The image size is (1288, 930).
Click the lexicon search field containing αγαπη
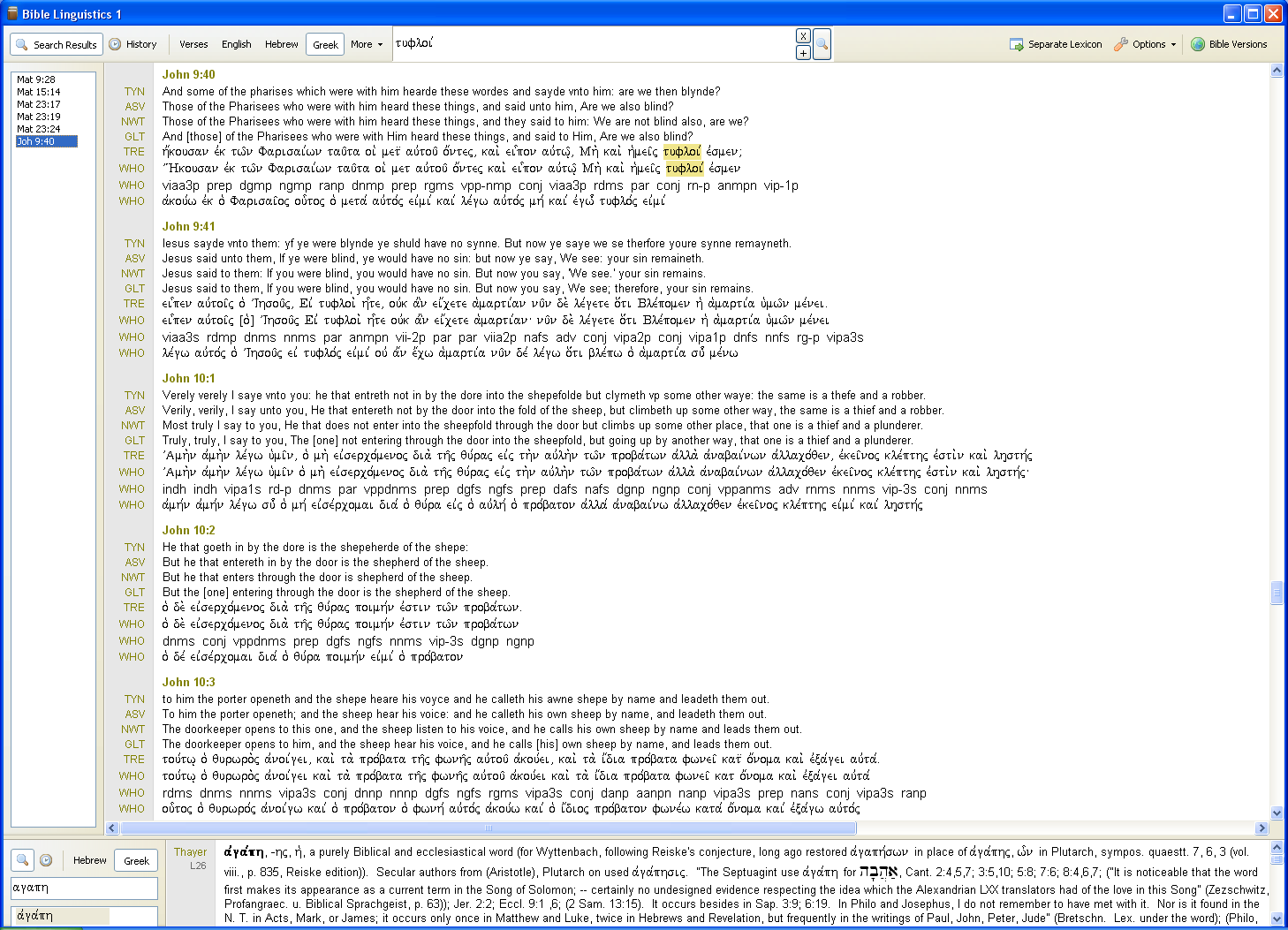pos(84,888)
